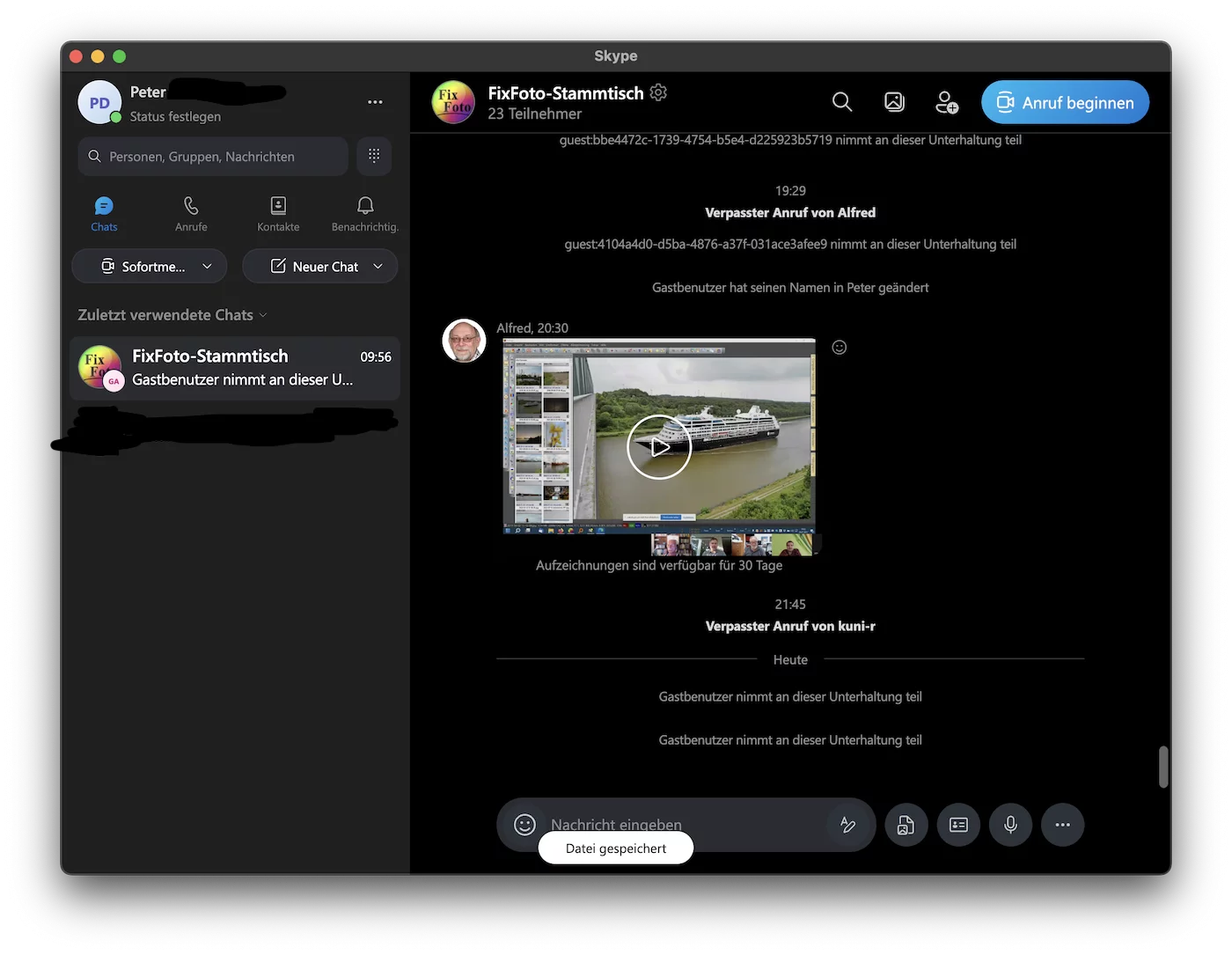Screen dimensions: 1232x955
Task: Add a reaction to Alfred's recording
Action: coord(840,347)
